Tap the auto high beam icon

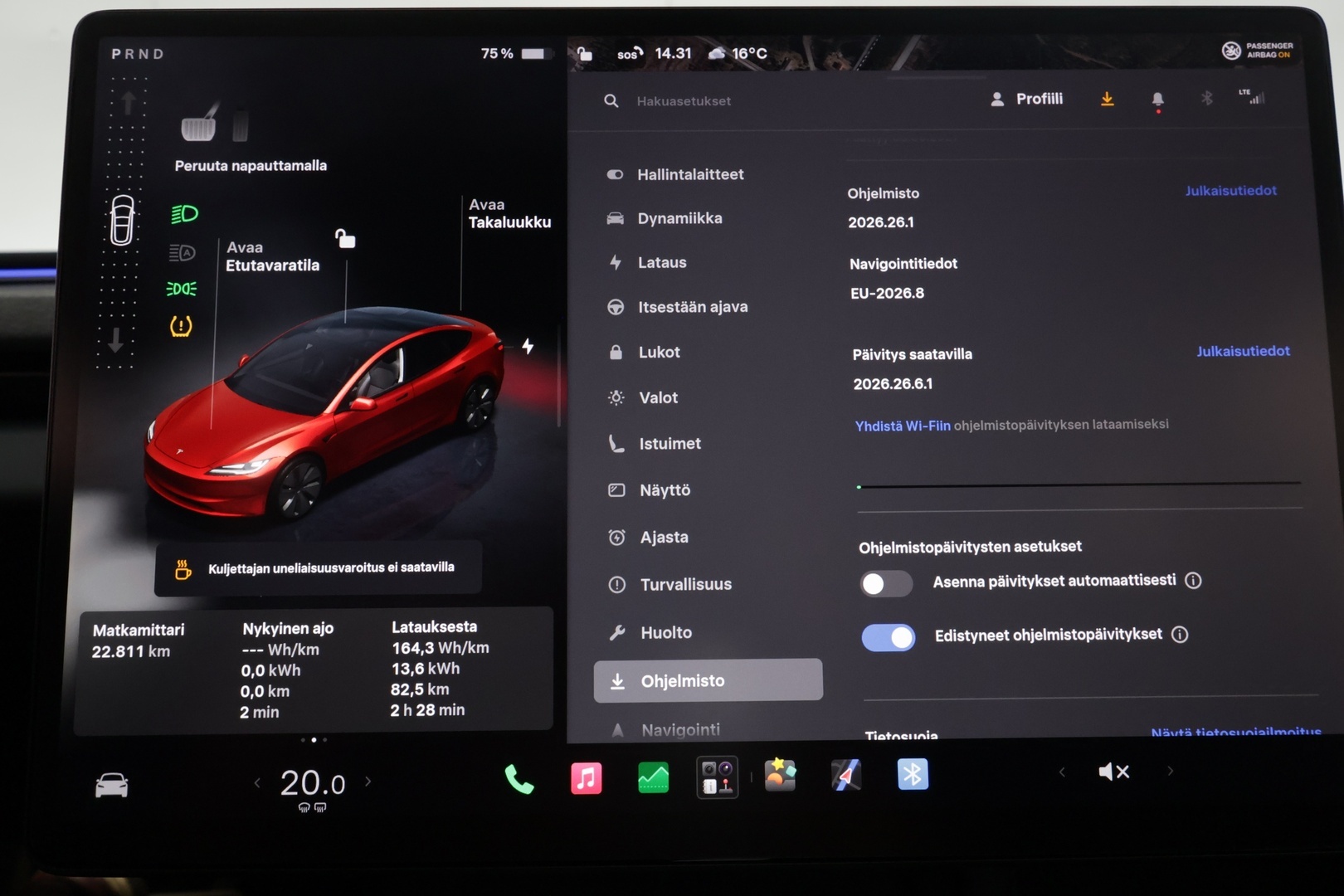point(183,252)
